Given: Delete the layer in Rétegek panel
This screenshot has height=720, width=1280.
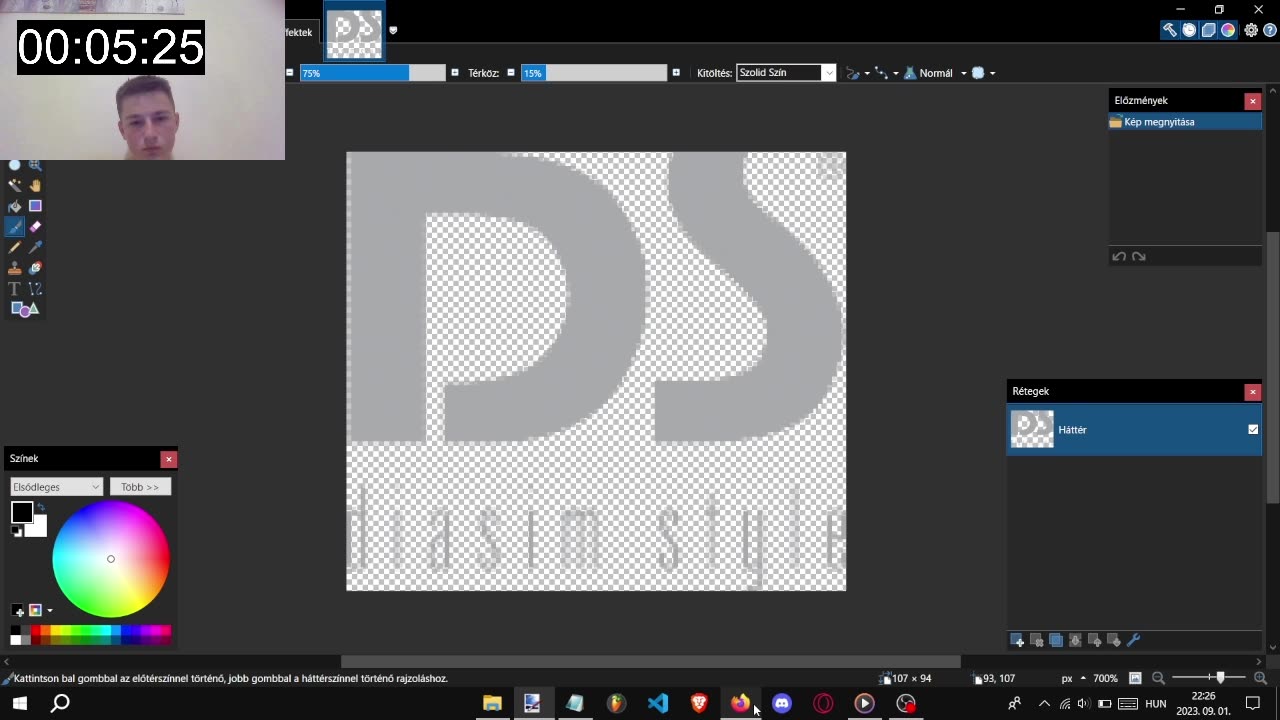Looking at the screenshot, I should (1037, 640).
